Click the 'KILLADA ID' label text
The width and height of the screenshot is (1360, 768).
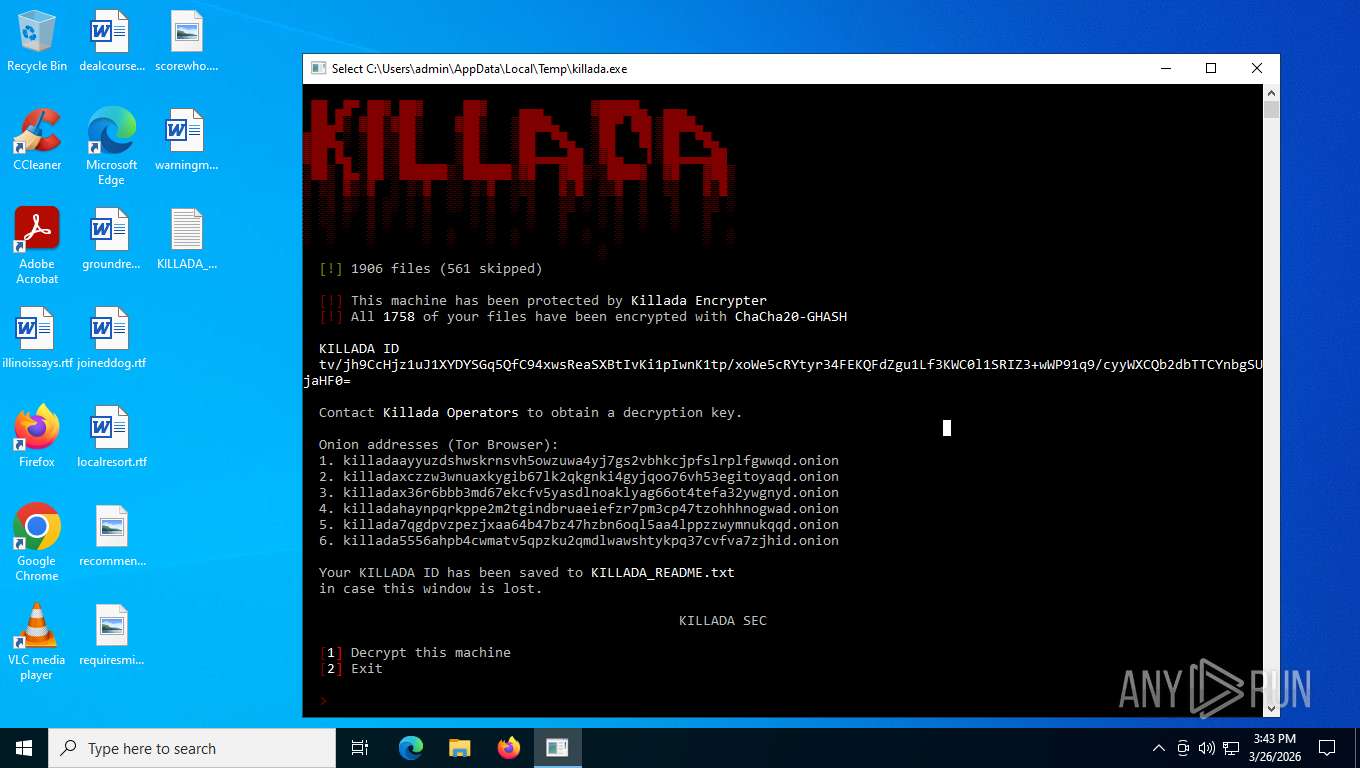pyautogui.click(x=359, y=348)
